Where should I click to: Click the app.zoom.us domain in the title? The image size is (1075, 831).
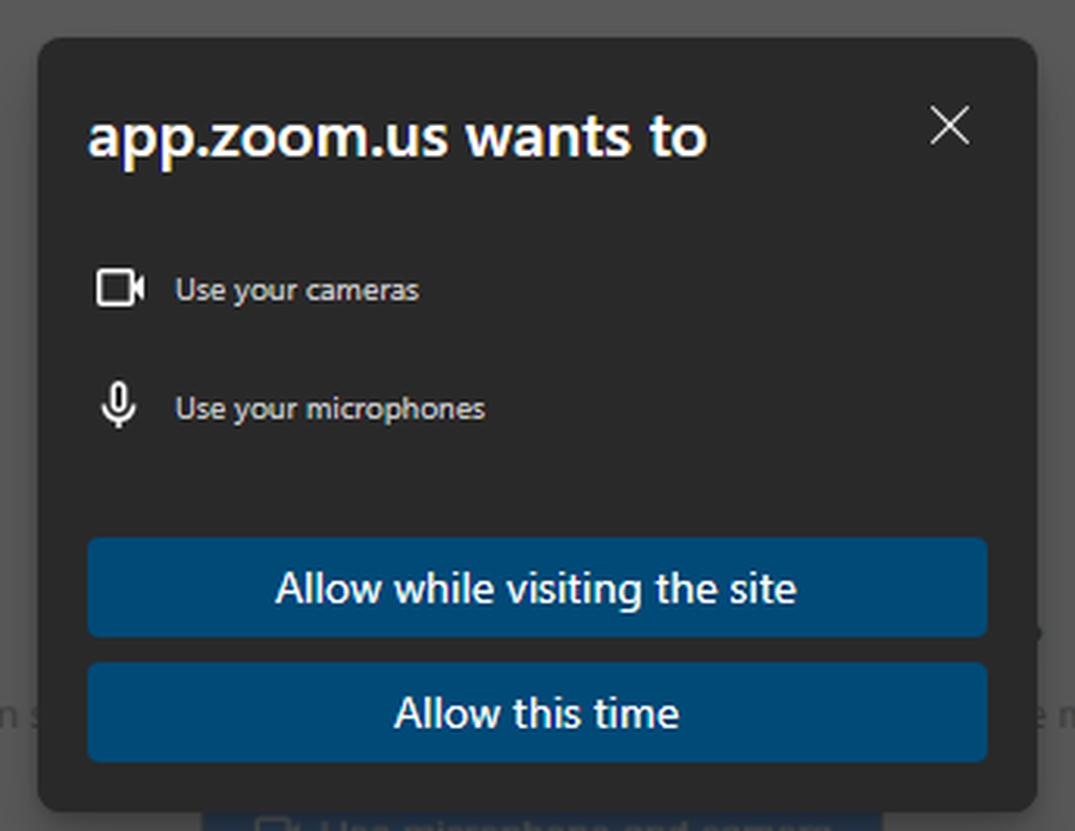coord(267,138)
